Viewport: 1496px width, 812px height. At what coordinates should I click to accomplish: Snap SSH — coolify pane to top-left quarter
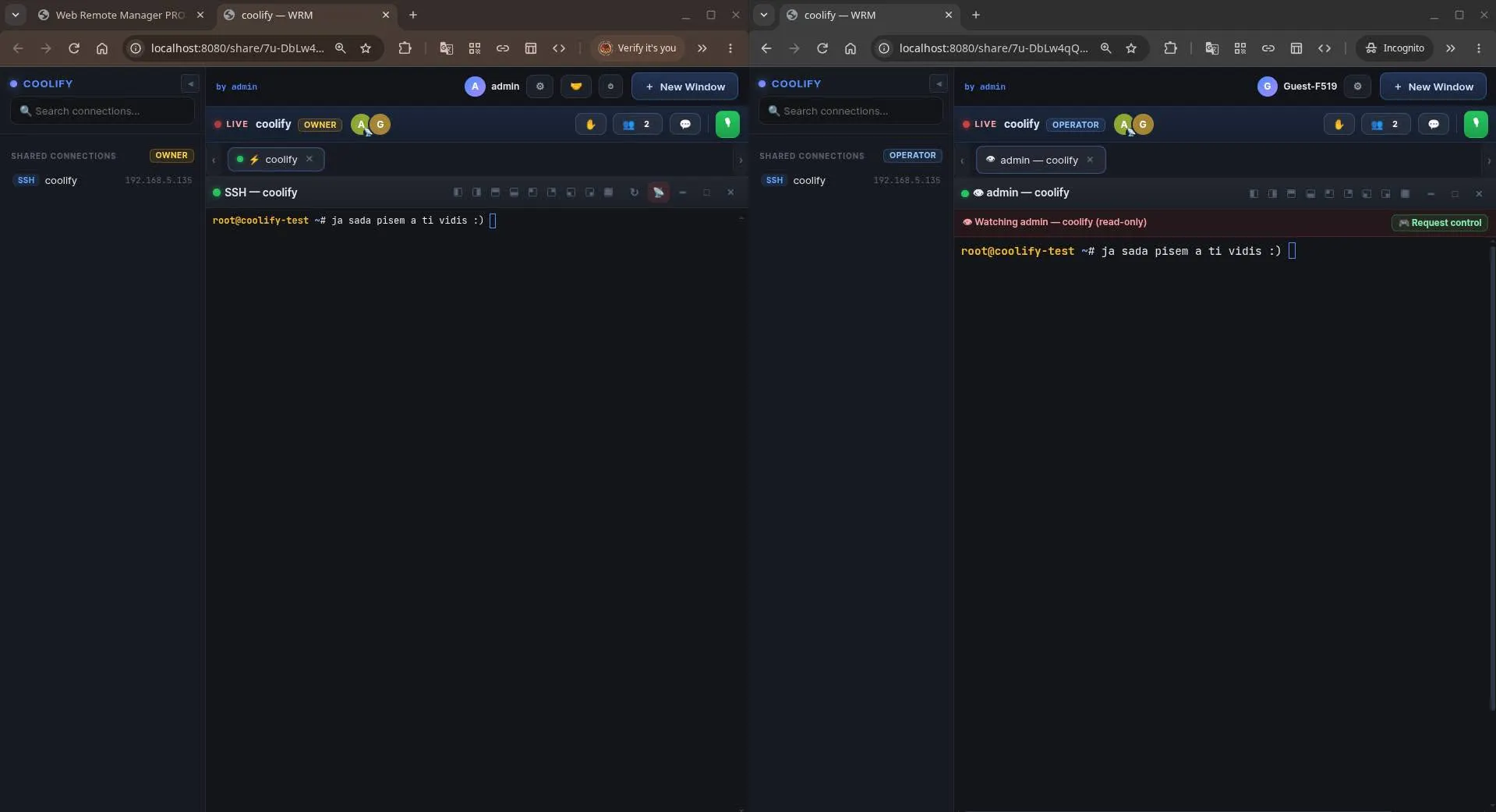click(x=532, y=192)
